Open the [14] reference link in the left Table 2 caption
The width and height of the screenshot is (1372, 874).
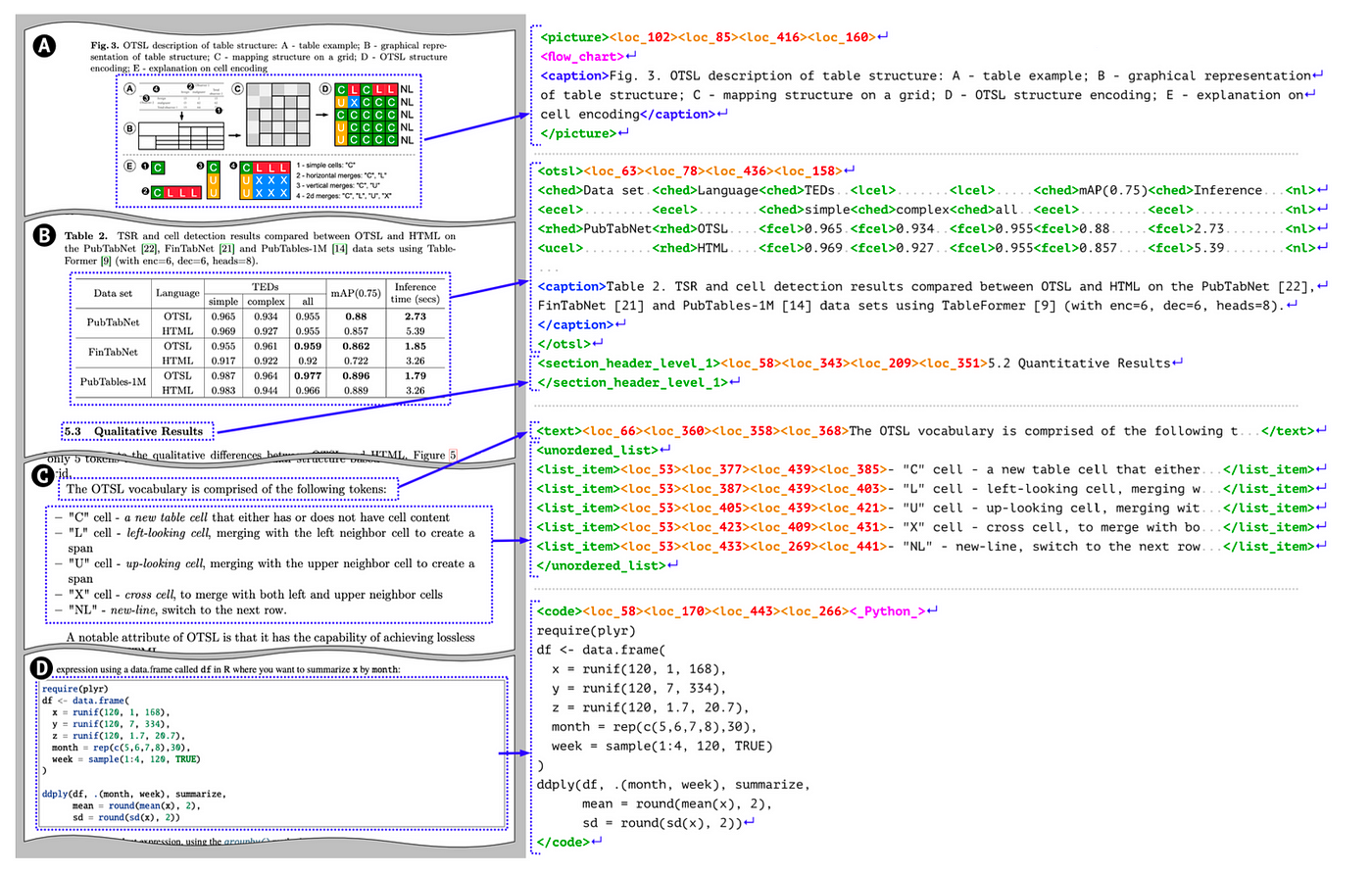[x=339, y=249]
